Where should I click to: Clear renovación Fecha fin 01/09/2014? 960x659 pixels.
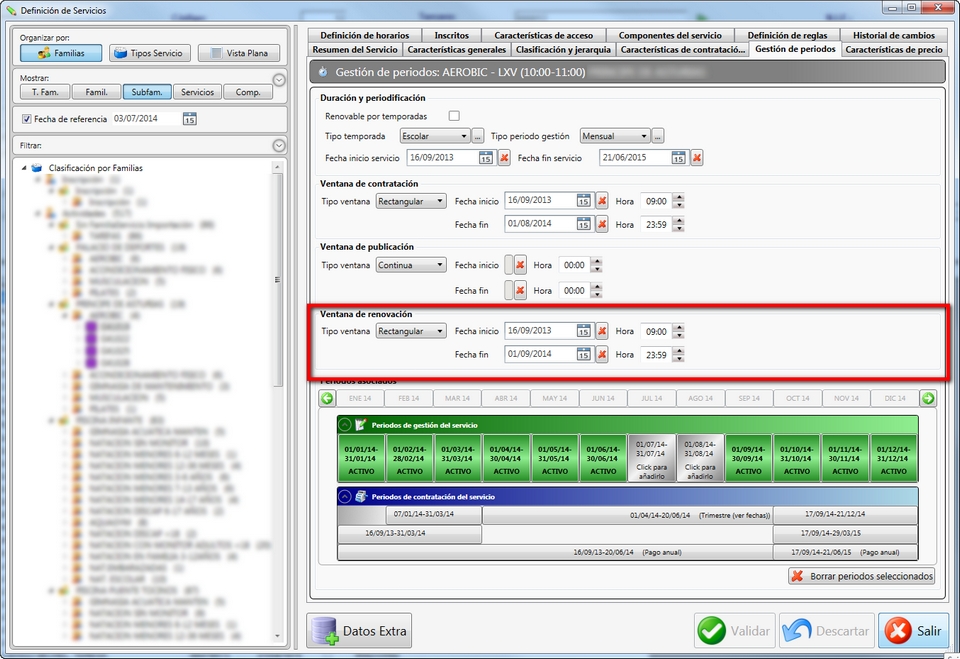coord(602,355)
